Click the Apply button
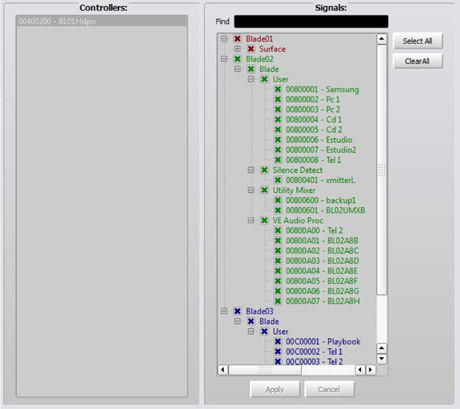Image resolution: width=460 pixels, height=409 pixels. tap(275, 389)
